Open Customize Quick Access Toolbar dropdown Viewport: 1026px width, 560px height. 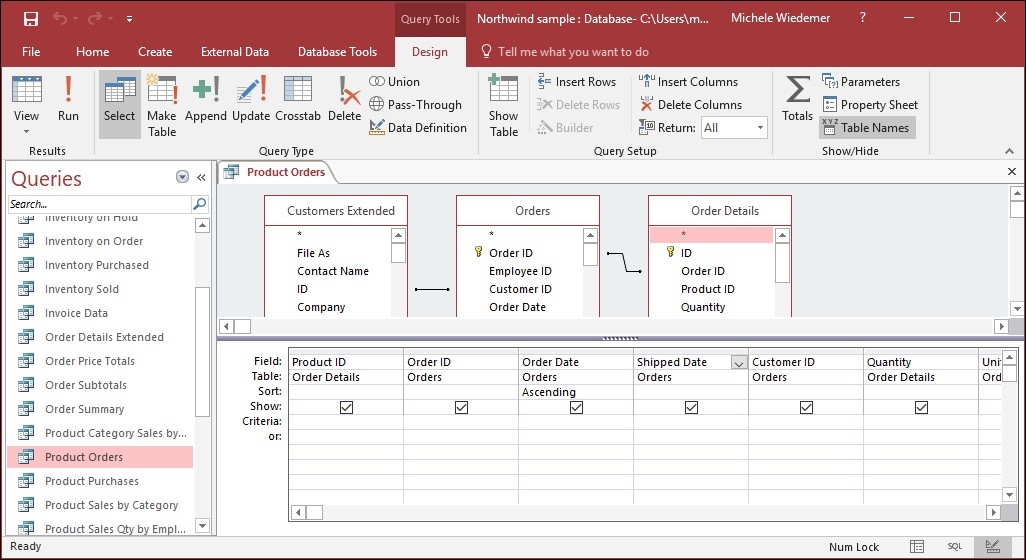pyautogui.click(x=129, y=19)
